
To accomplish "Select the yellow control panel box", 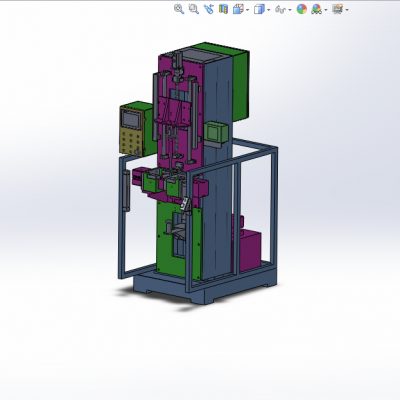I will [x=132, y=130].
